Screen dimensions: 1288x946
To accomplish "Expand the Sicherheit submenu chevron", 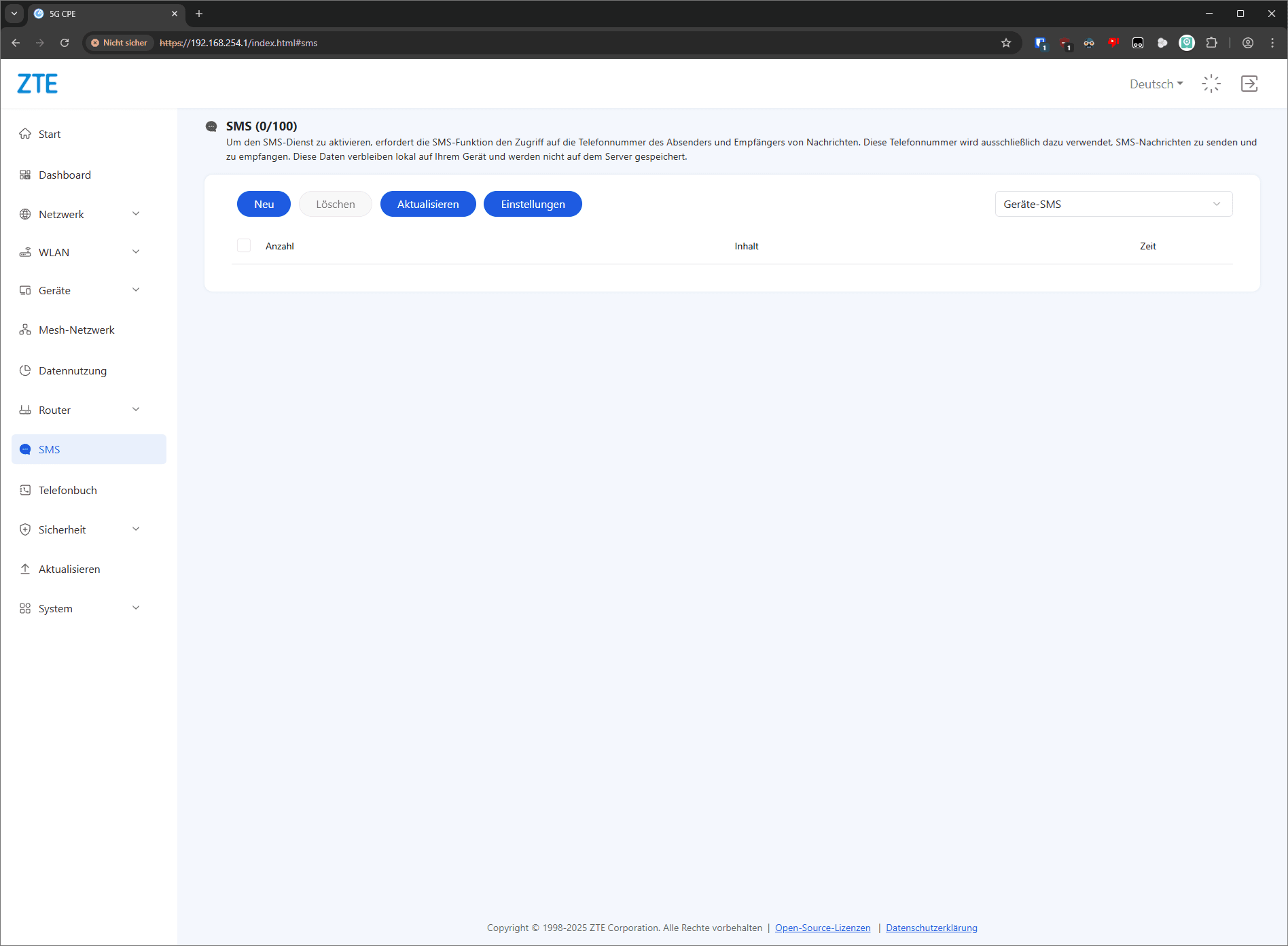I will click(136, 529).
